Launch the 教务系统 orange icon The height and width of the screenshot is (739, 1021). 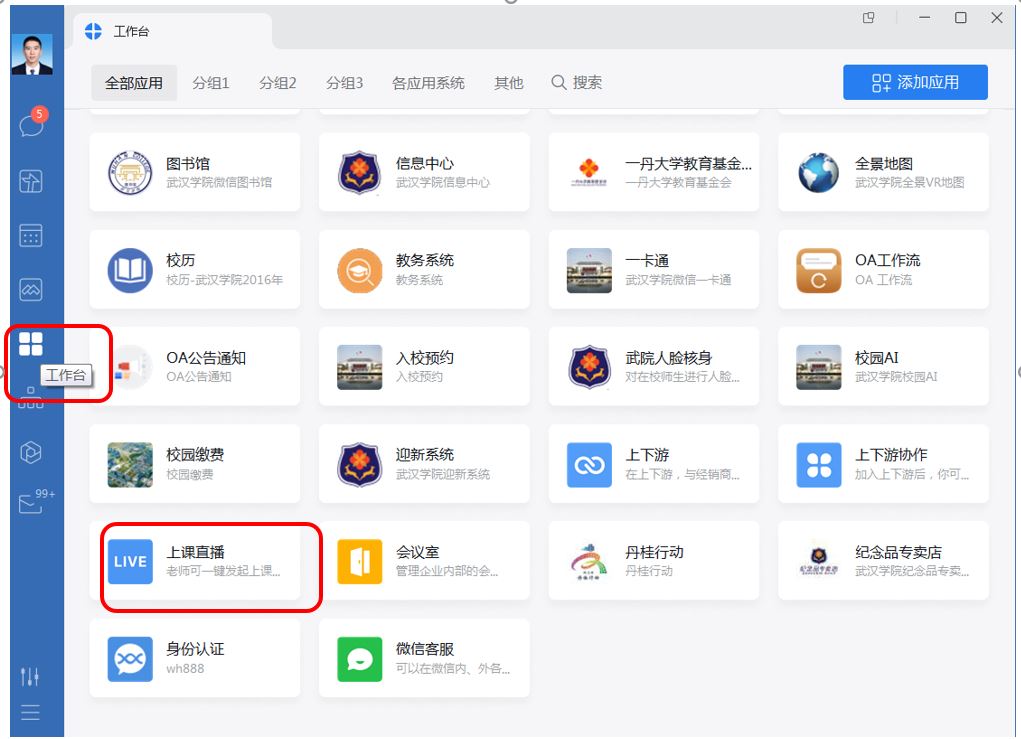coord(359,270)
